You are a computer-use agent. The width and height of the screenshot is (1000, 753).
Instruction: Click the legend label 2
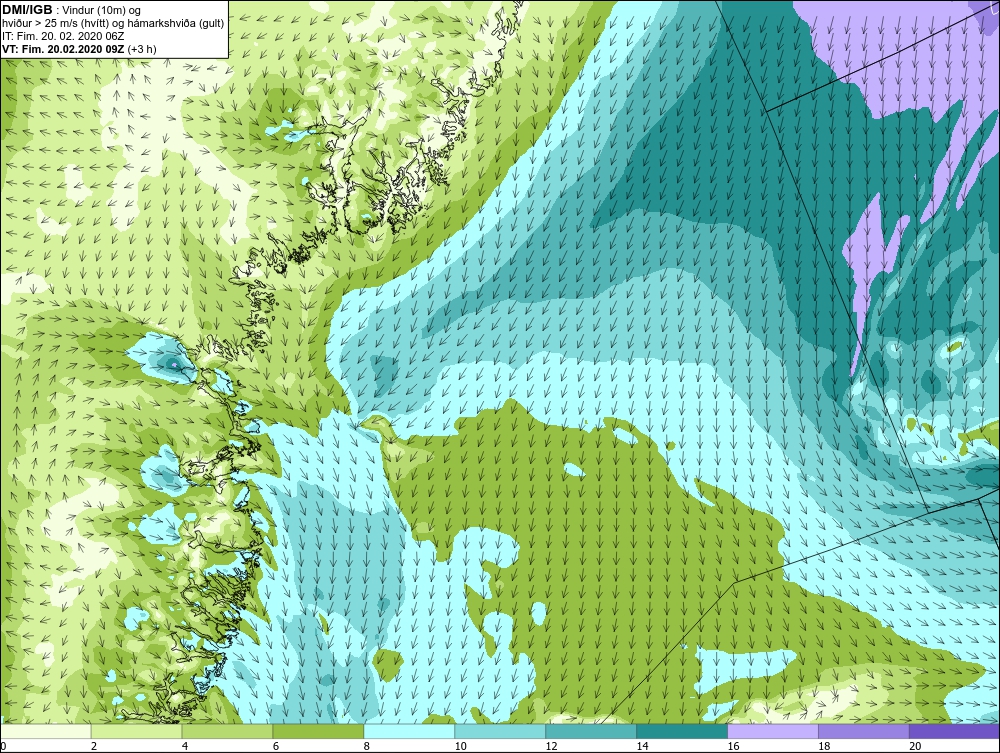tap(94, 746)
